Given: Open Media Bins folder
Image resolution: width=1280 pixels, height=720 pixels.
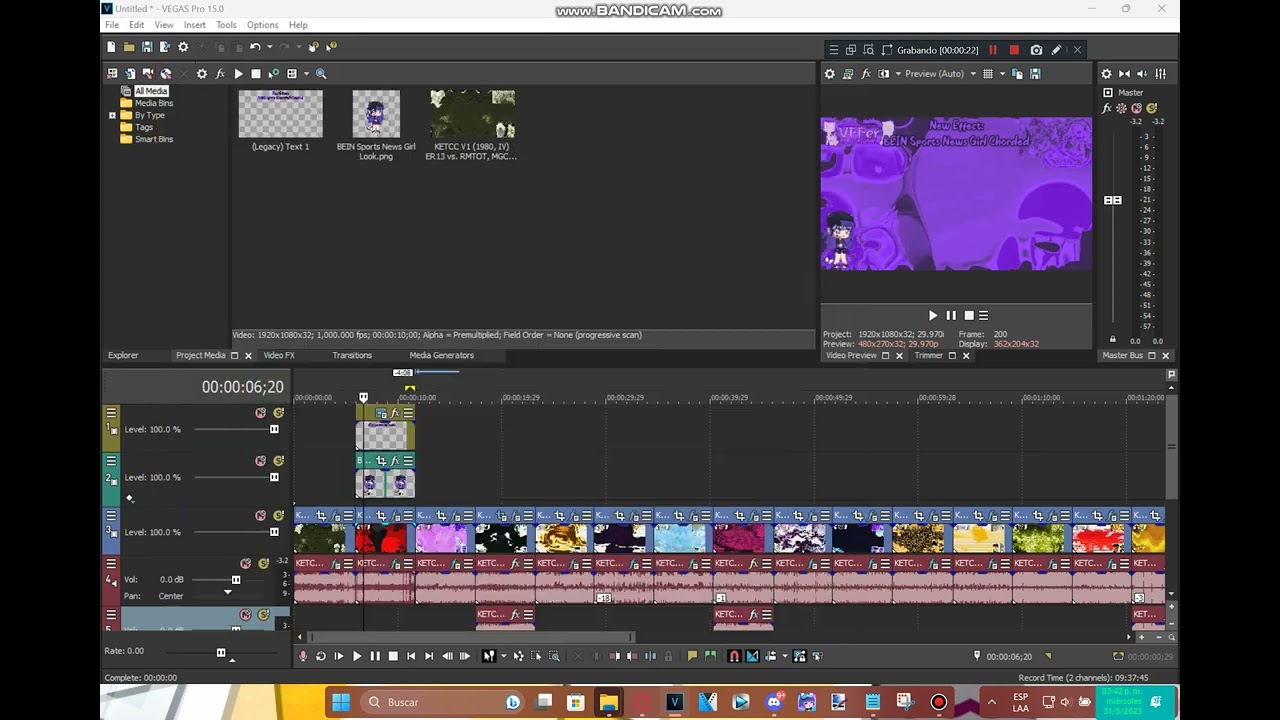Looking at the screenshot, I should click(153, 103).
